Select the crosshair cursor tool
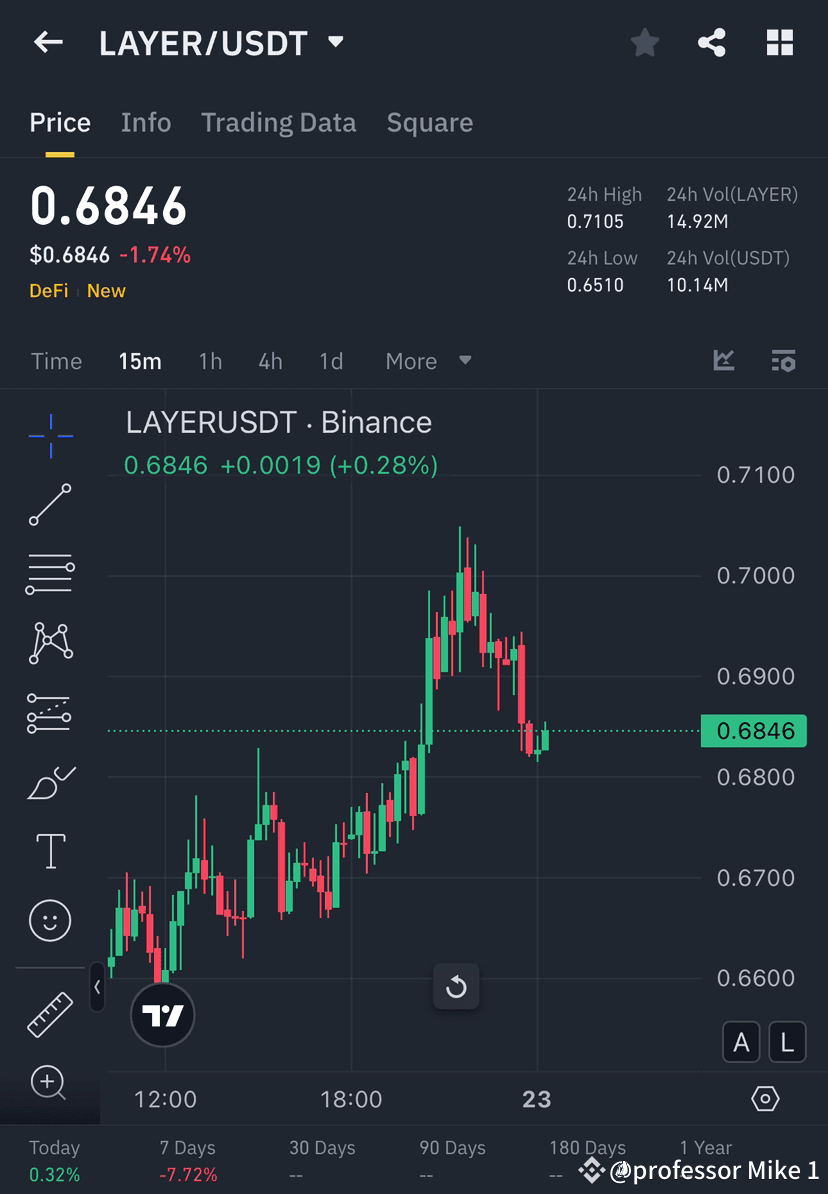This screenshot has height=1194, width=828. [50, 435]
